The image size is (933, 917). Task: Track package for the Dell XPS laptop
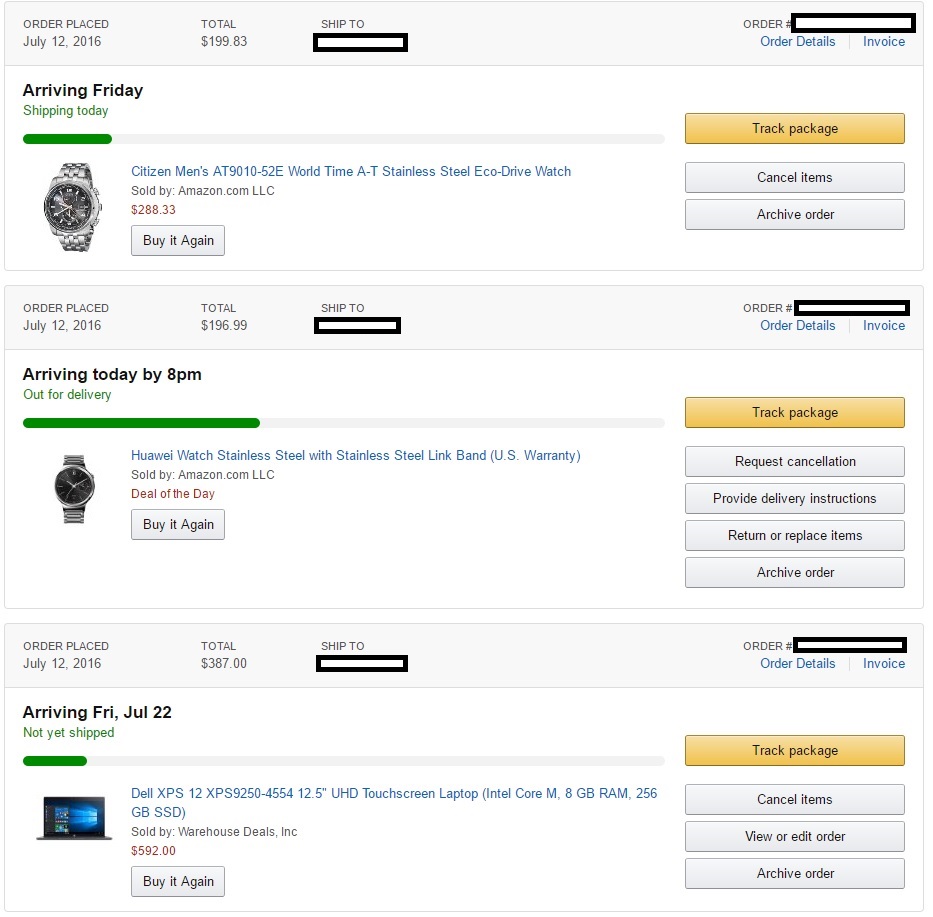[x=794, y=751]
